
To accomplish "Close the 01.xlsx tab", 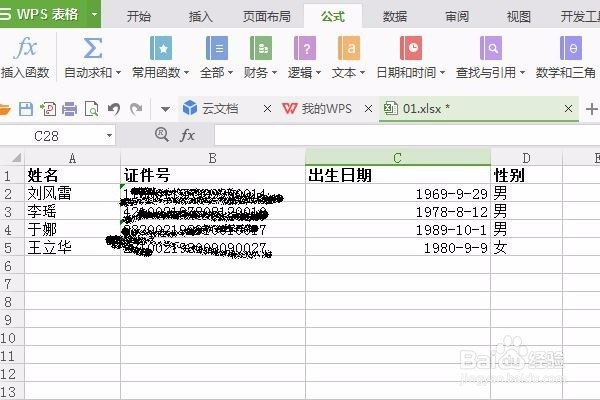I will click(569, 109).
